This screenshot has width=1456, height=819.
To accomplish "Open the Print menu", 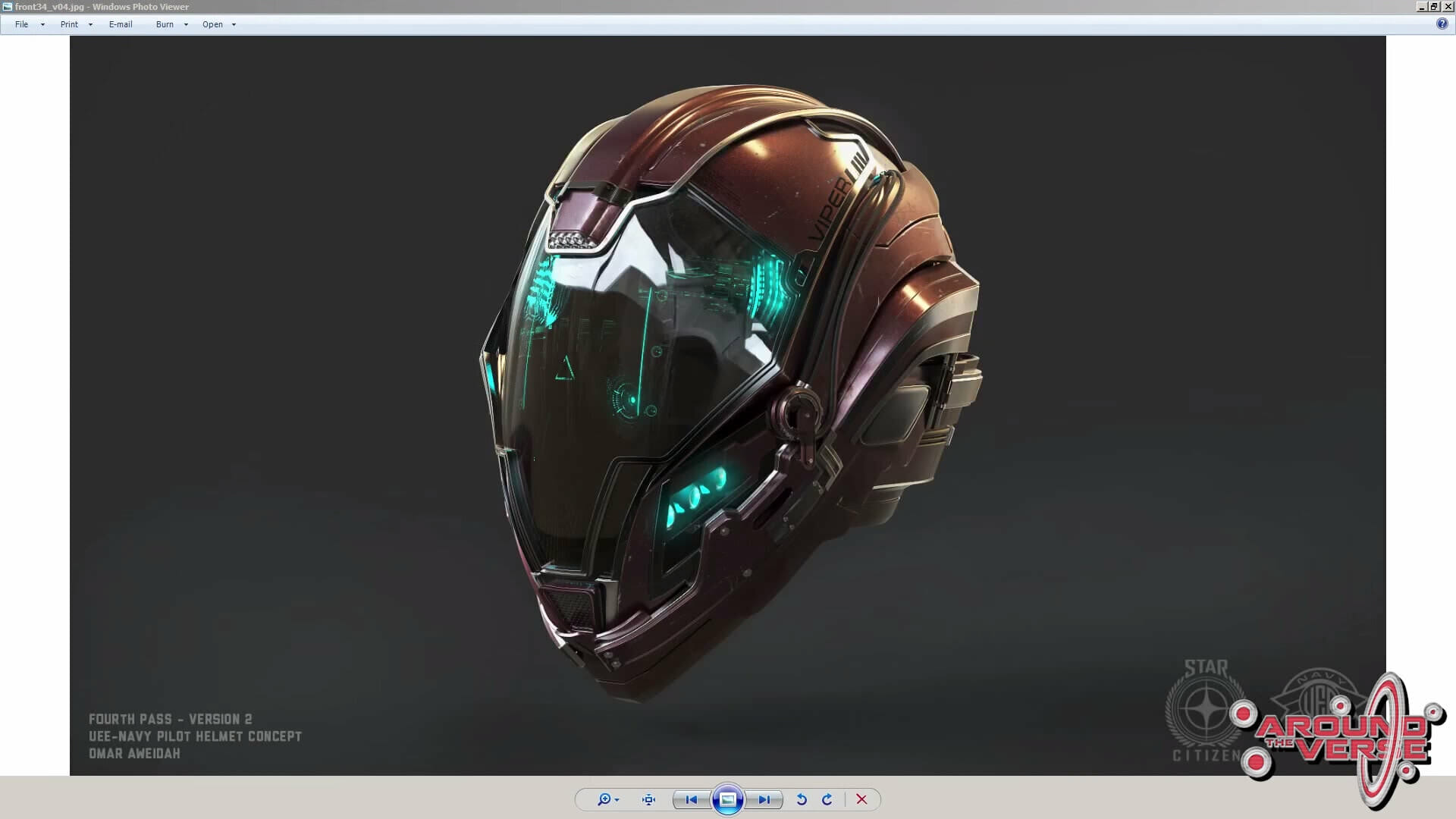I will coord(69,24).
